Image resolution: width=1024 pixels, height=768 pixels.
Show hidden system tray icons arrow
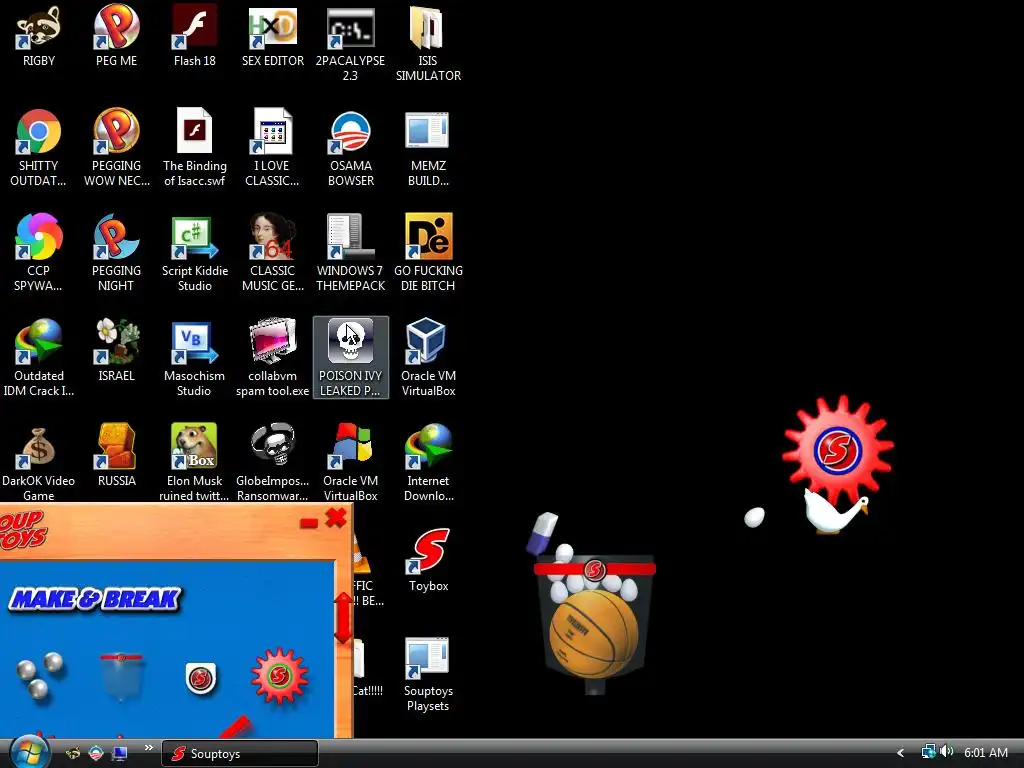(901, 753)
